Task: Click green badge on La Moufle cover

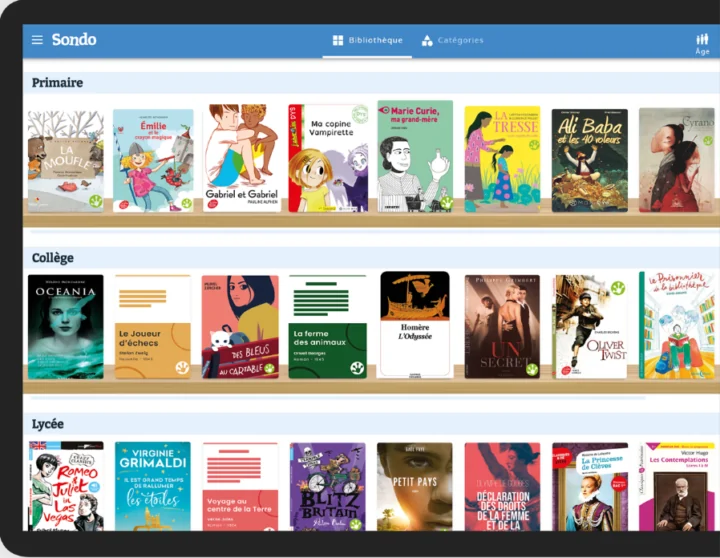Action: pyautogui.click(x=96, y=201)
